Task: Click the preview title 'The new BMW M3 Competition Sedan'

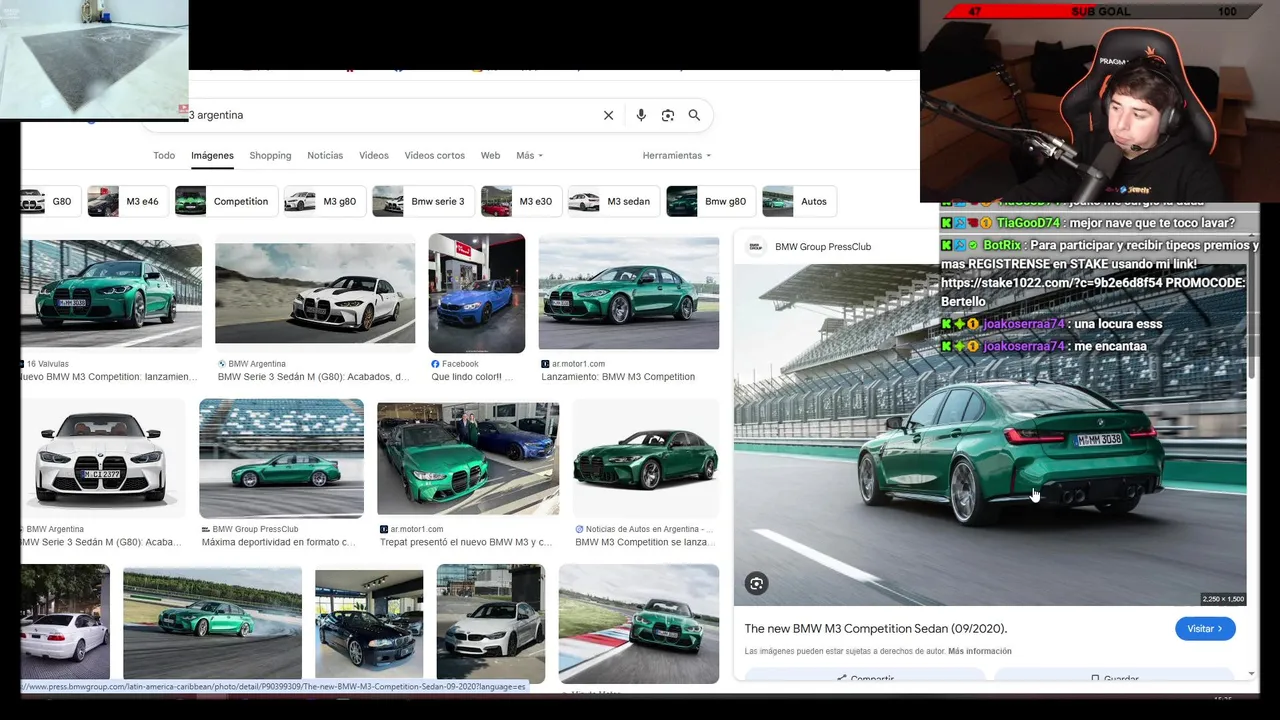Action: [875, 629]
